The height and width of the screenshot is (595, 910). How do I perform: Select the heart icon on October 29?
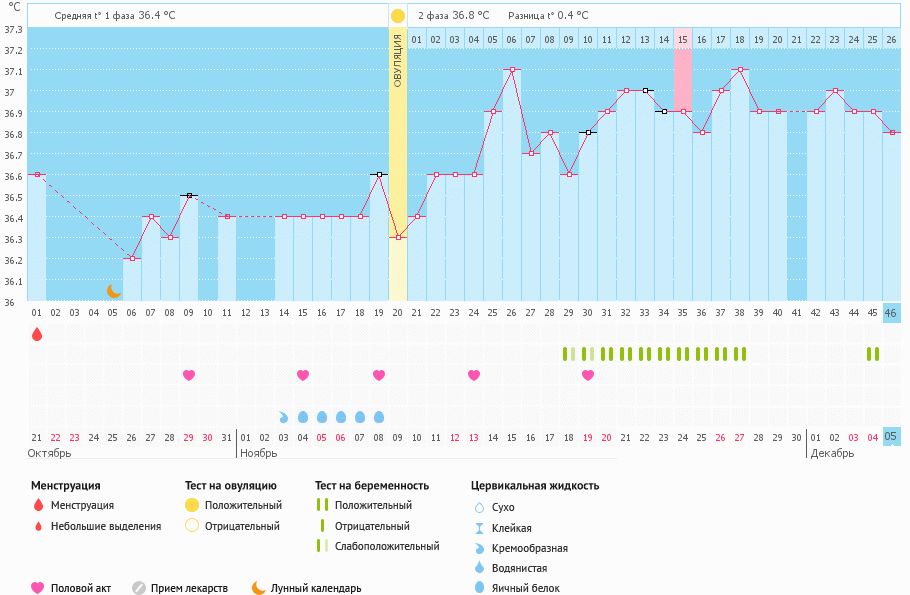pos(189,375)
